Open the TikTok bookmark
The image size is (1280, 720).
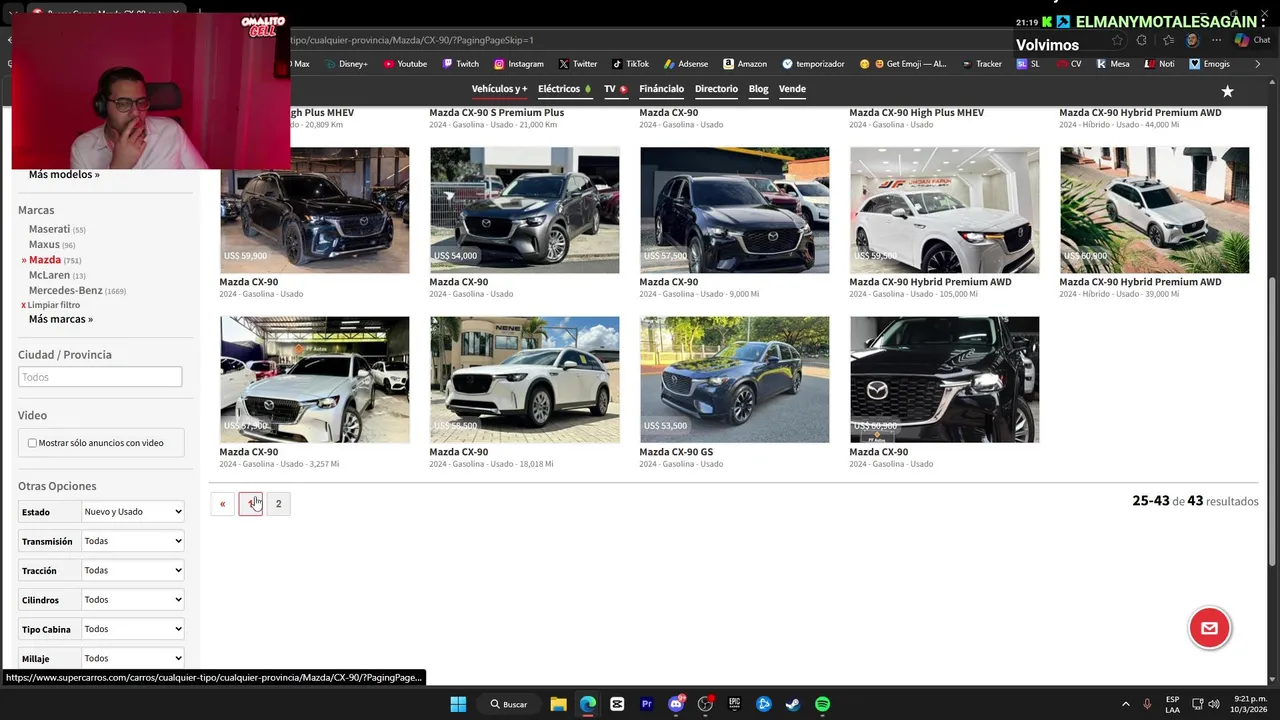tap(630, 64)
